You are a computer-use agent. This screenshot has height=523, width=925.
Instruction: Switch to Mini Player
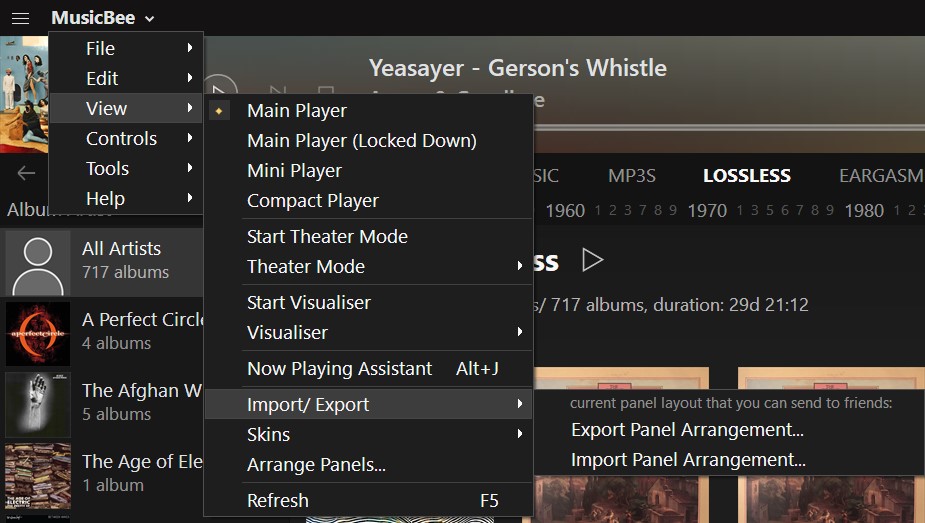tap(369, 171)
